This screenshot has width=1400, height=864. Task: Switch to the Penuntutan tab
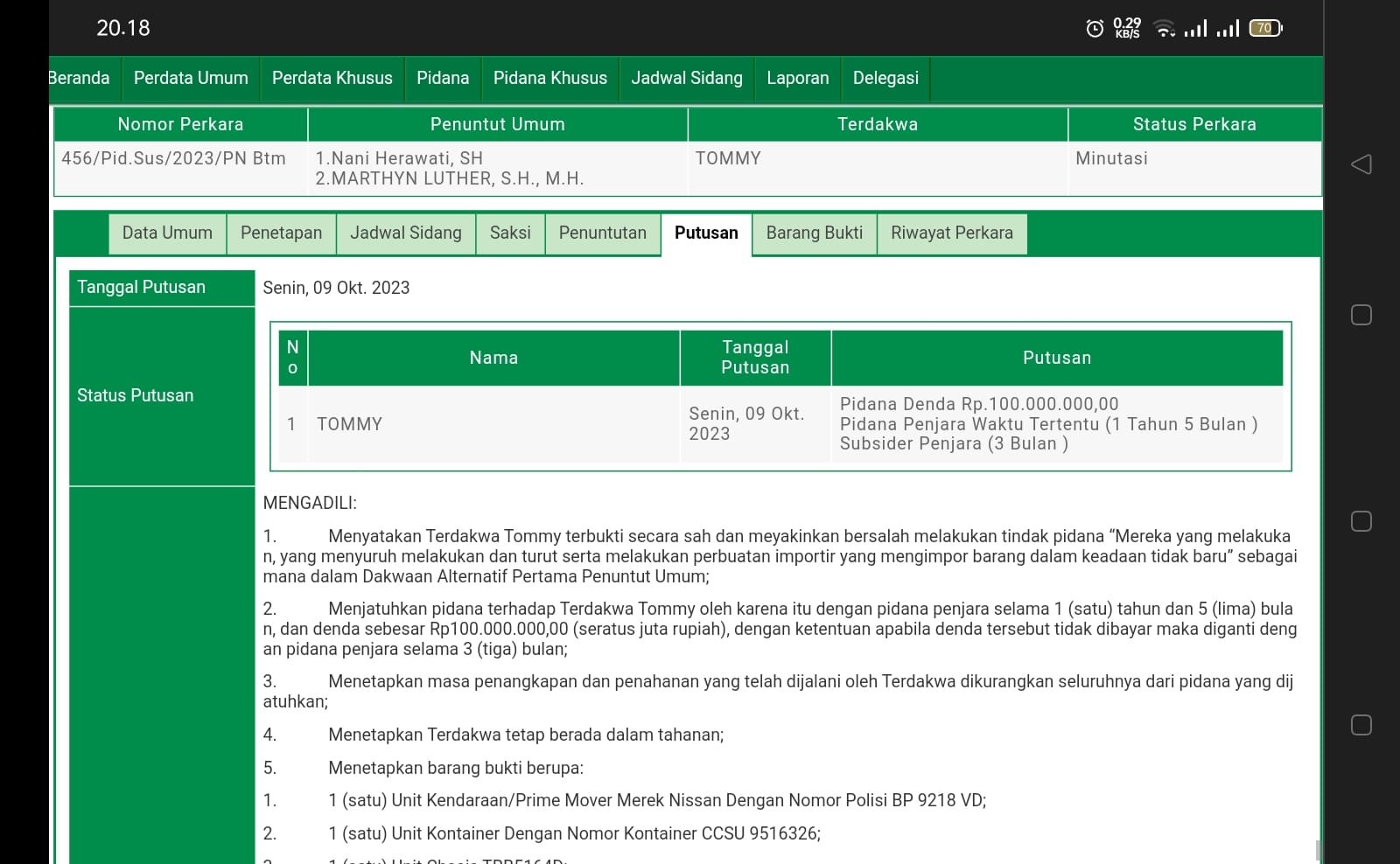pos(603,233)
